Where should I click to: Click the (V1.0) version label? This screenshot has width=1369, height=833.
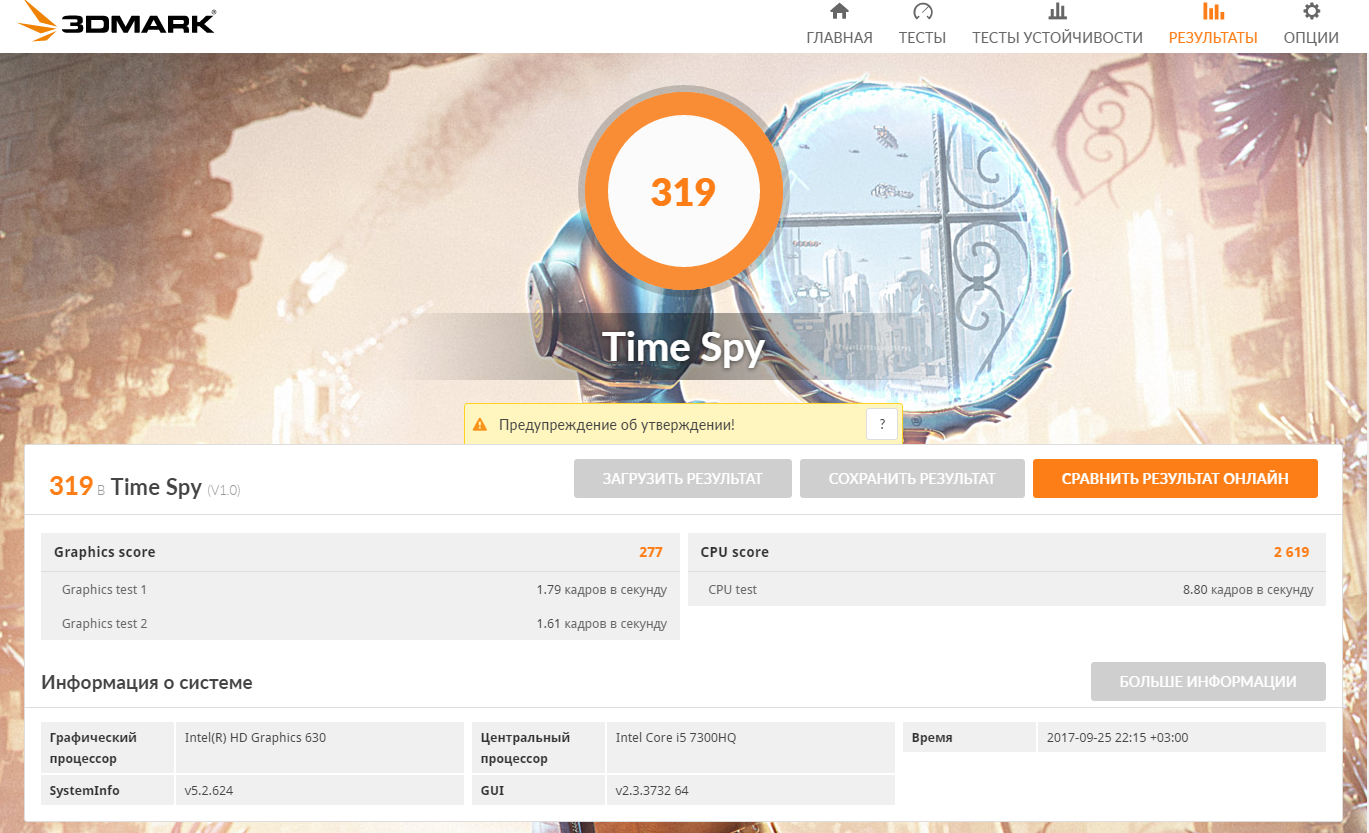[224, 490]
